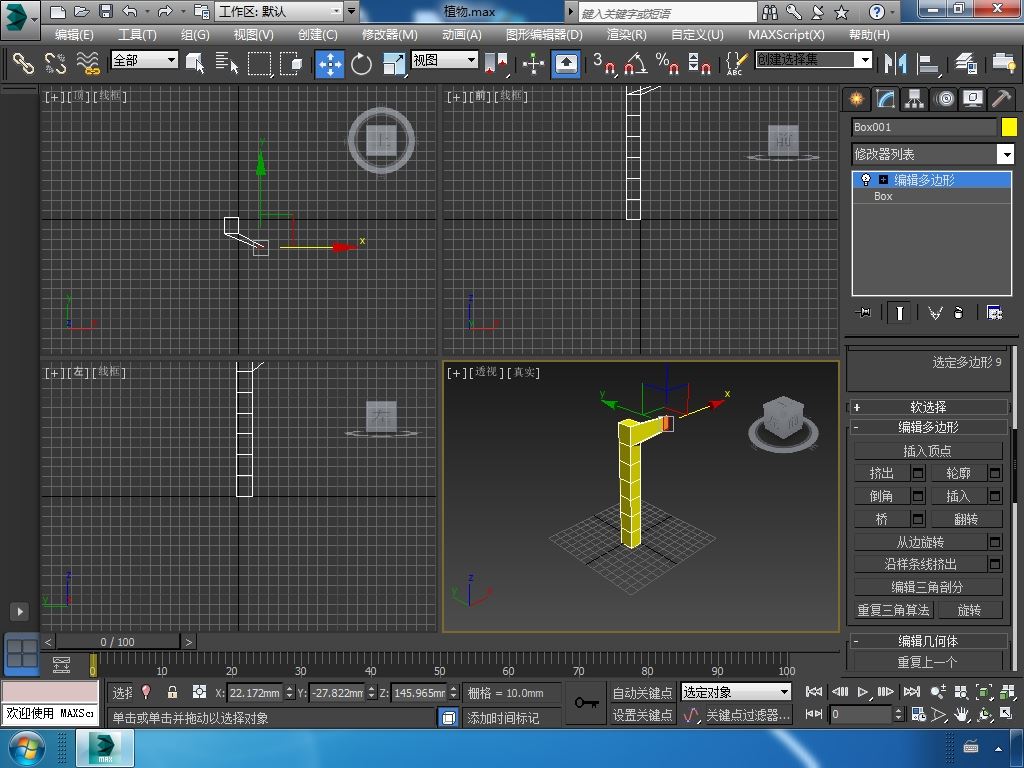Click the Select and Link chain icon
Screen dimensions: 1024x768
click(x=22, y=63)
